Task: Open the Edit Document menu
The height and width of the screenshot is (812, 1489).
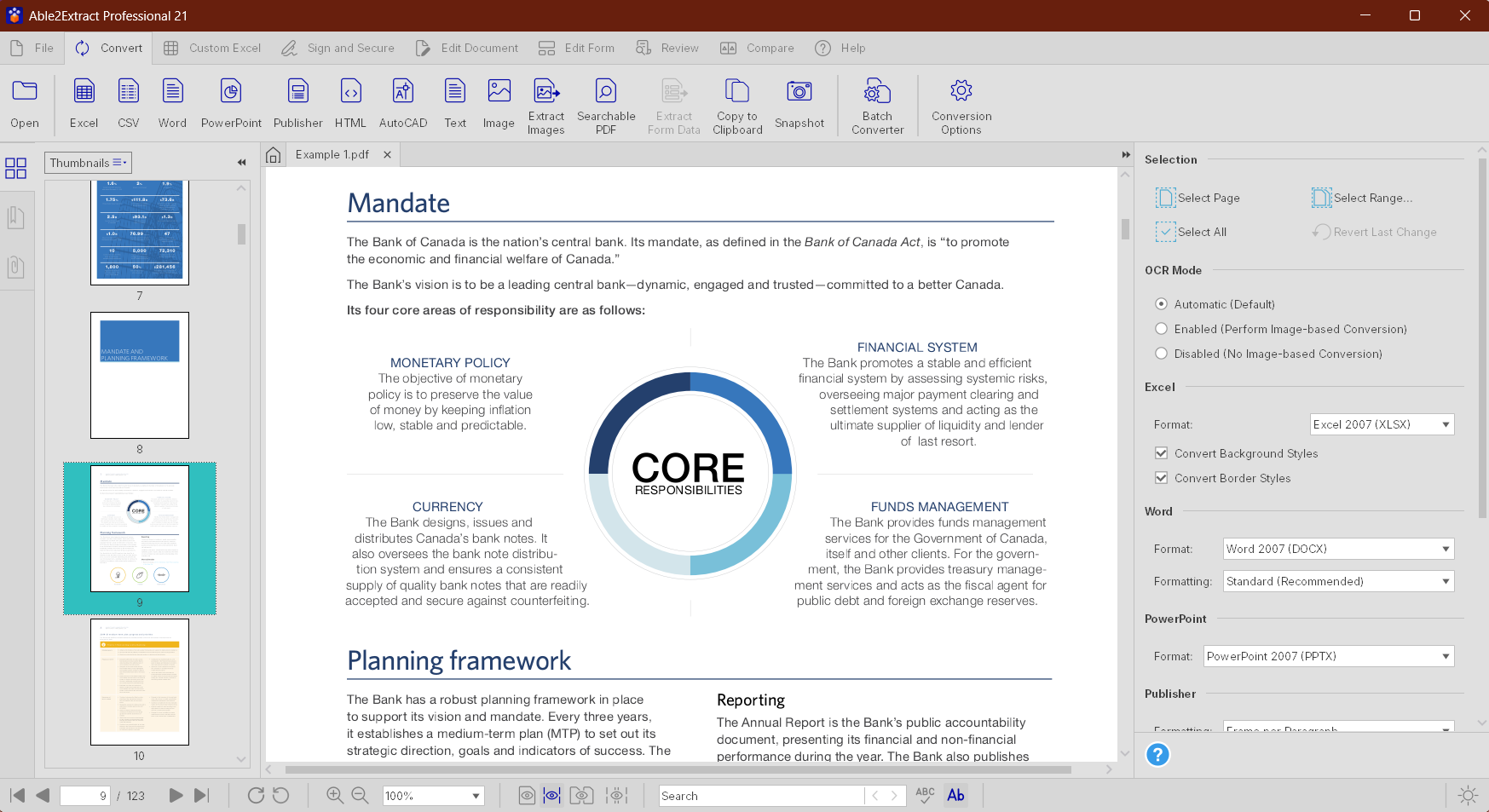Action: [x=466, y=48]
